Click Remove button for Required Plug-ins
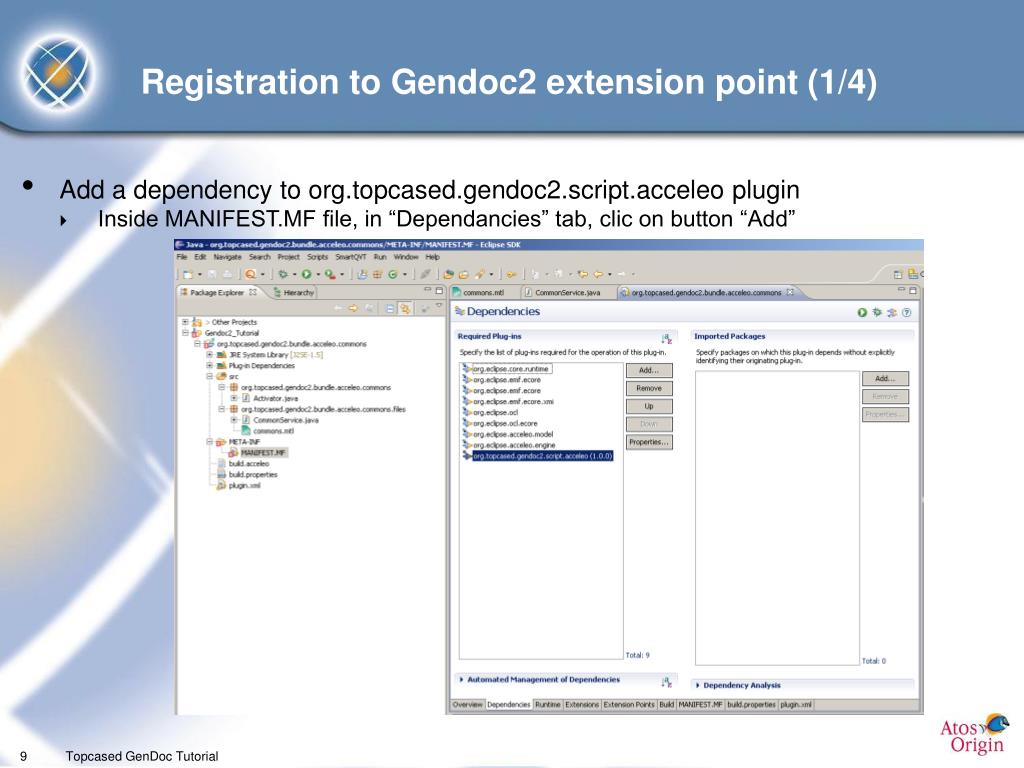1024x768 pixels. (648, 388)
